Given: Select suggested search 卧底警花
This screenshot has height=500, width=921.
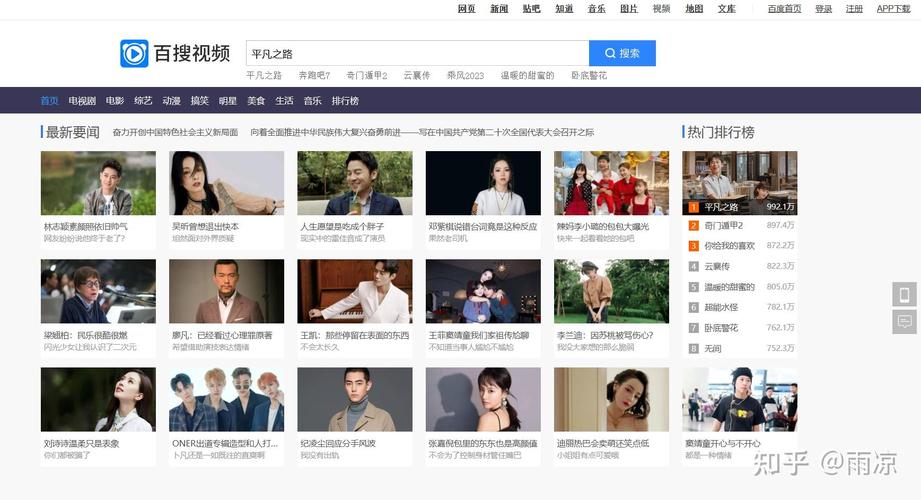Looking at the screenshot, I should point(589,75).
